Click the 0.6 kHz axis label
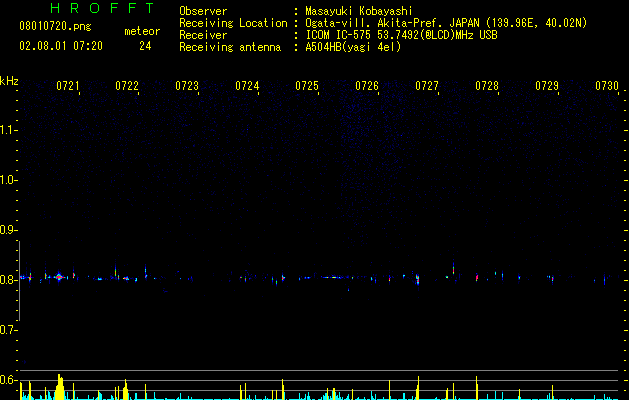The image size is (629, 400). pyautogui.click(x=8, y=380)
